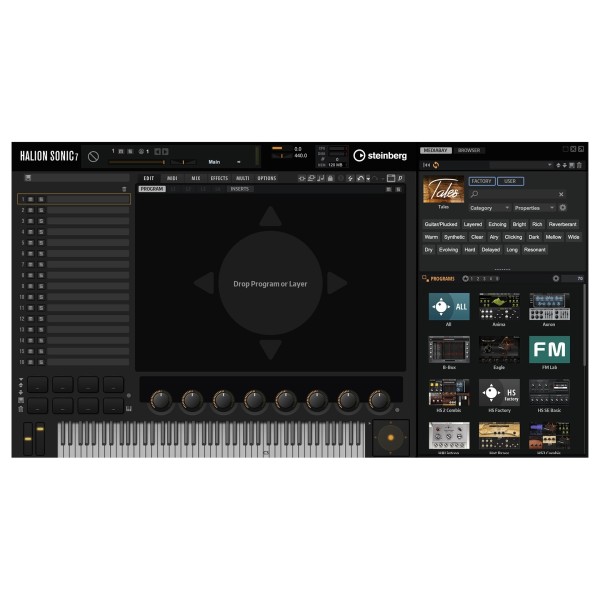Screen dimensions: 600x600
Task: Click the gear icon in the Programs header
Action: coord(556,279)
